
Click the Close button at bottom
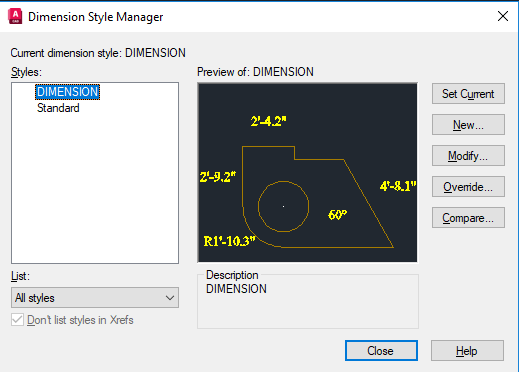click(381, 351)
